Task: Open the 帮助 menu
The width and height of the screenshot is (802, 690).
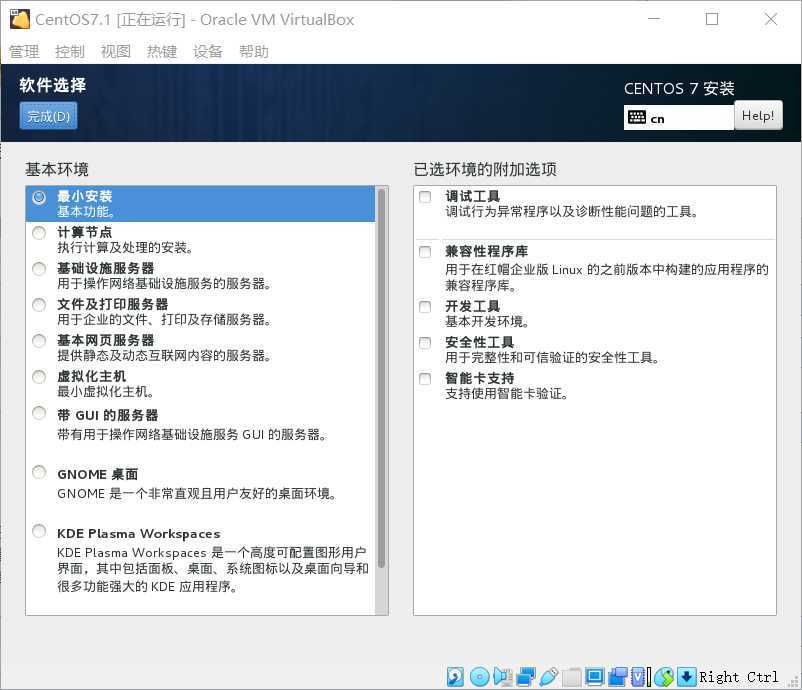Action: (x=254, y=52)
